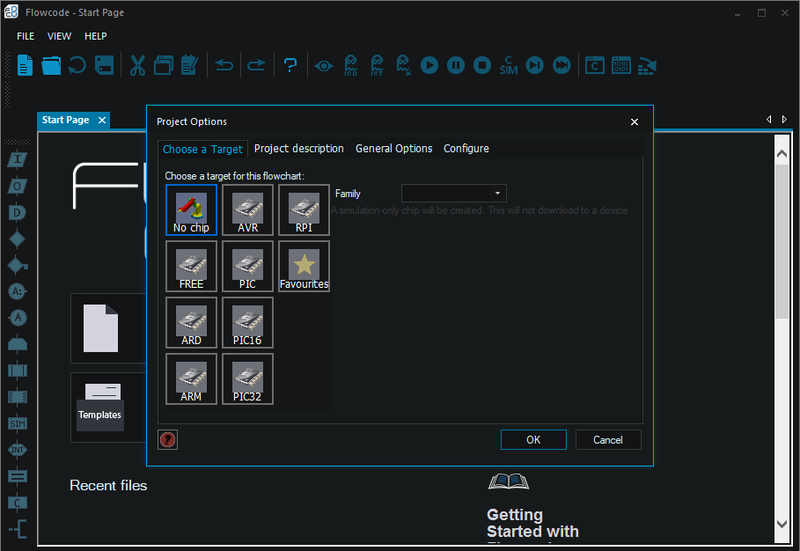Choose the FREE target
Image resolution: width=800 pixels, height=551 pixels.
coord(191,266)
